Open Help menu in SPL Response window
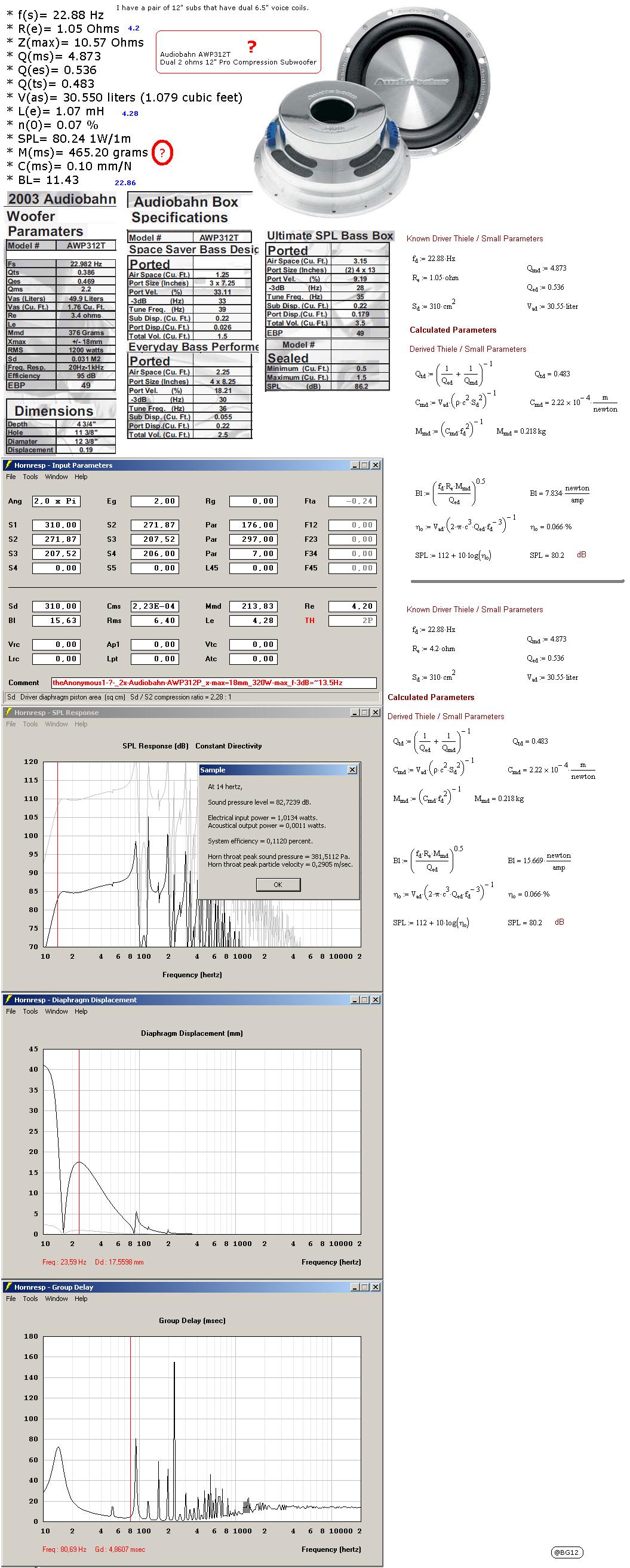 coord(81,724)
